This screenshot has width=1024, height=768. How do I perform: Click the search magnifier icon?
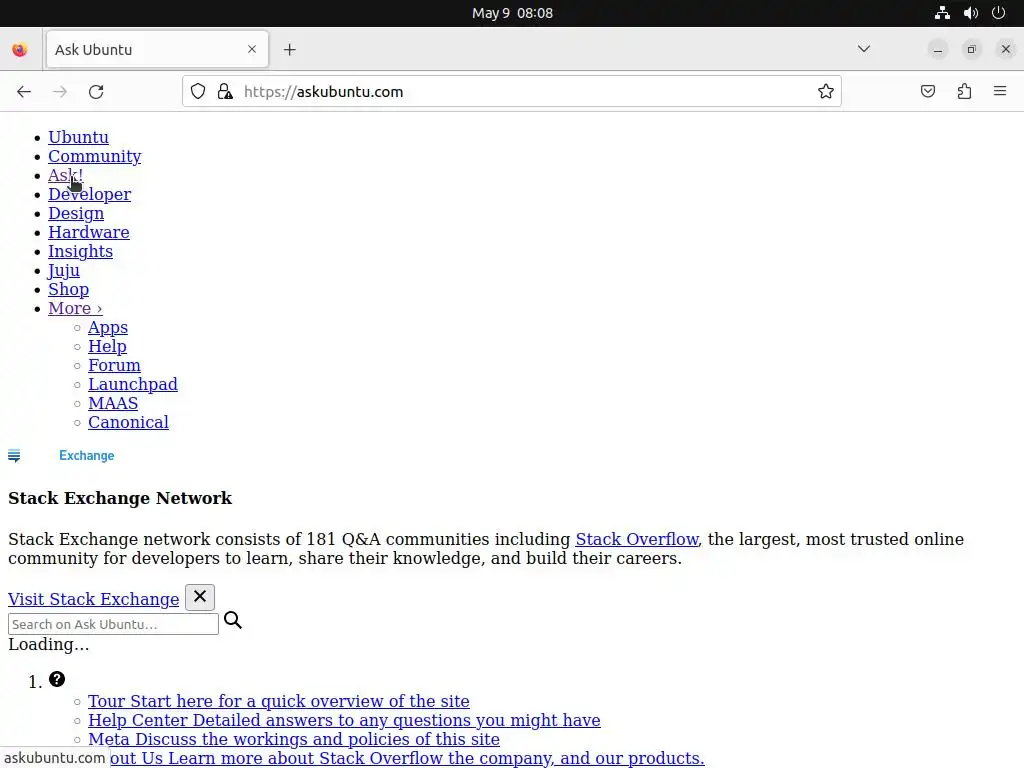[x=233, y=620]
